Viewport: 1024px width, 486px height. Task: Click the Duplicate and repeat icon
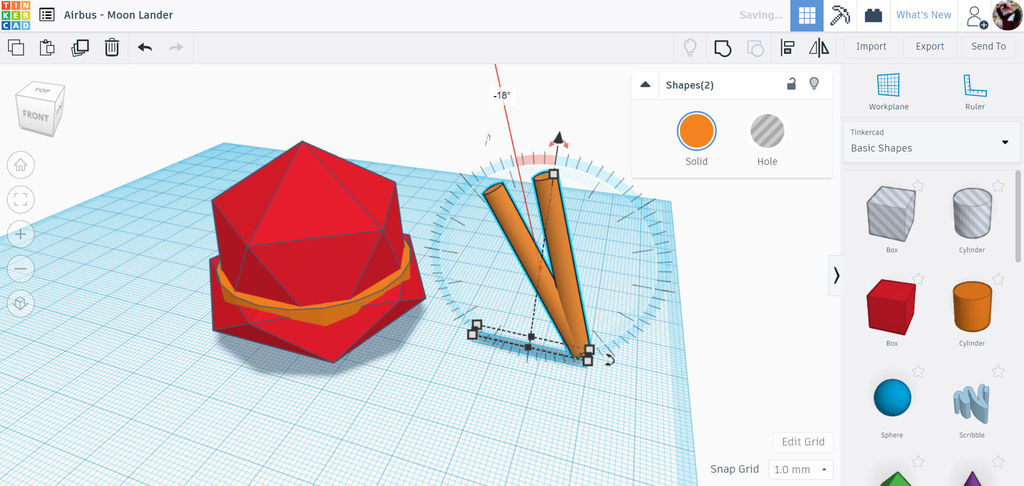click(x=80, y=48)
